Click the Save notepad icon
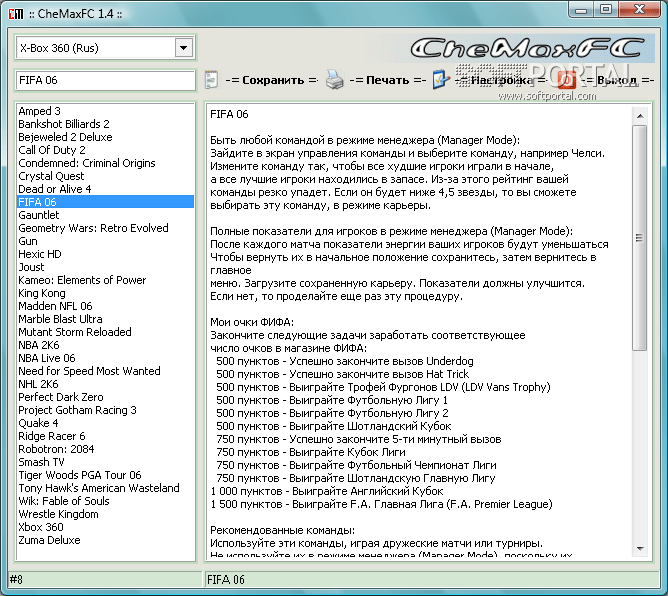668x596 pixels. coord(211,80)
